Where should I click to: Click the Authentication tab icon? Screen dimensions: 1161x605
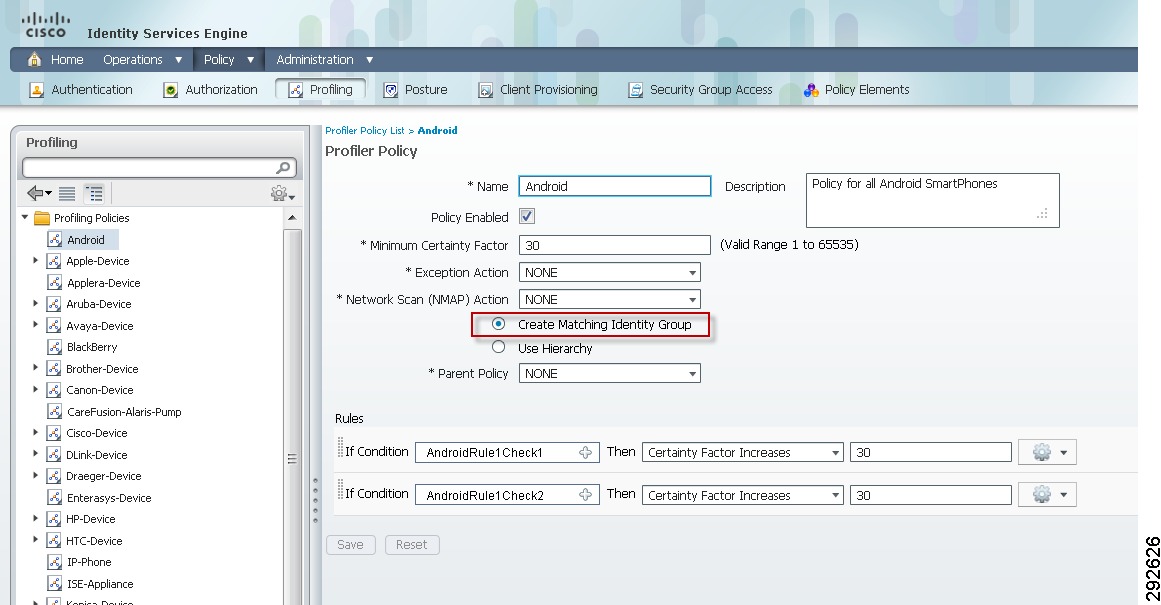click(x=36, y=90)
